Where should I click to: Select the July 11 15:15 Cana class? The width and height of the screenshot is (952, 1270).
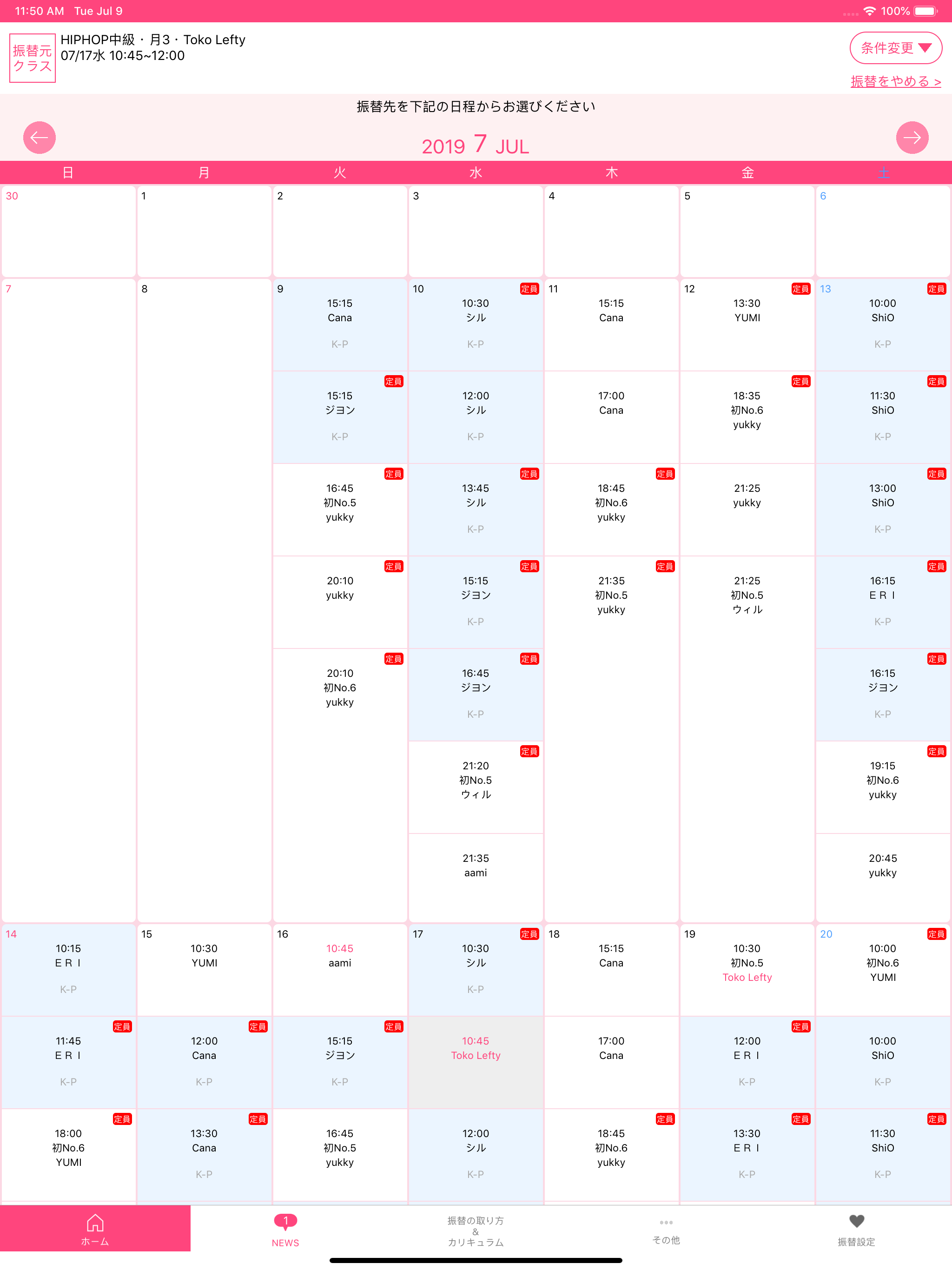[611, 324]
